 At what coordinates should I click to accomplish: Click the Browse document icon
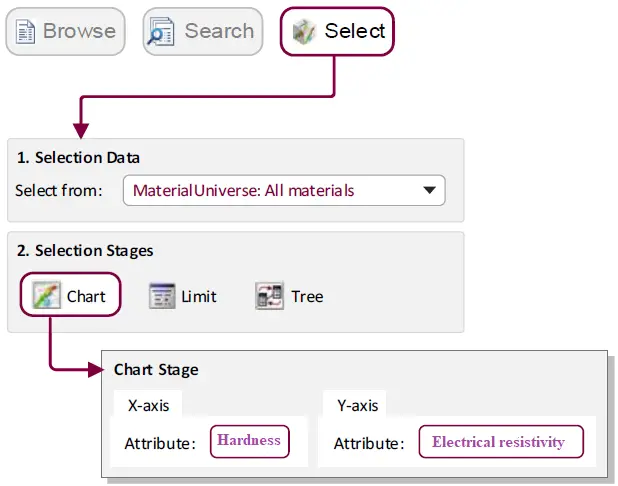point(26,32)
